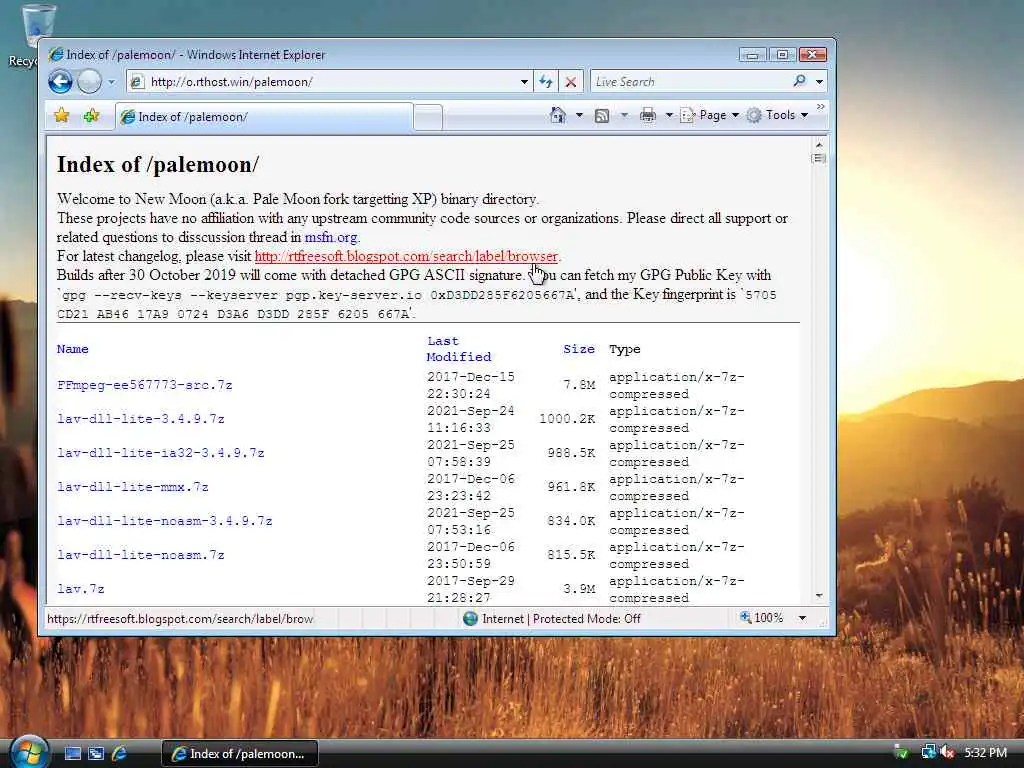Click the Live Search box
Screen dimensions: 1024x768
coord(689,82)
